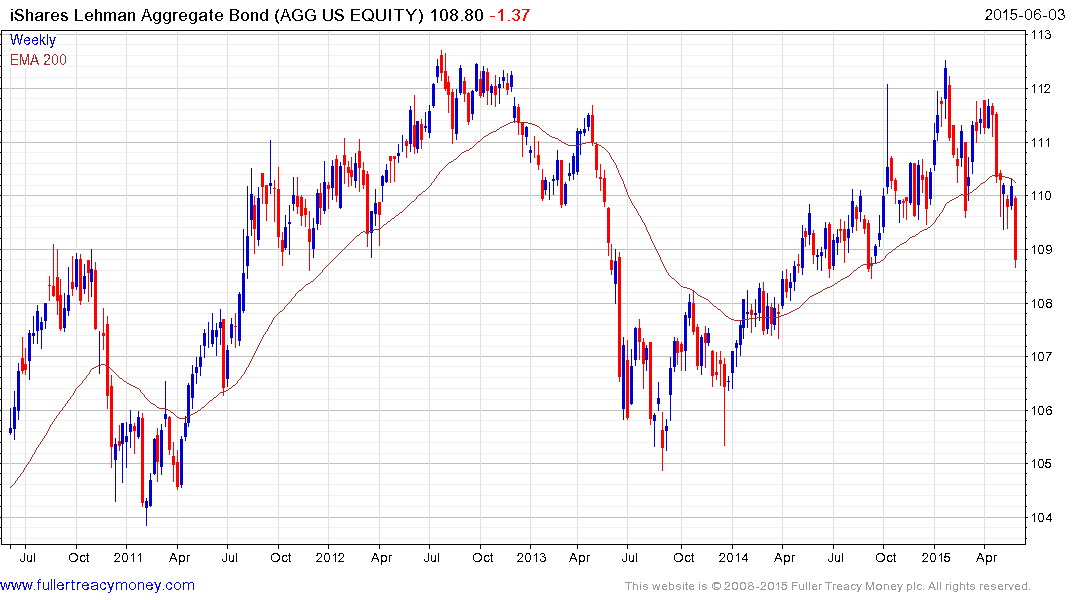Click the y-axis label 106
This screenshot has width=1075, height=600.
pyautogui.click(x=1041, y=410)
